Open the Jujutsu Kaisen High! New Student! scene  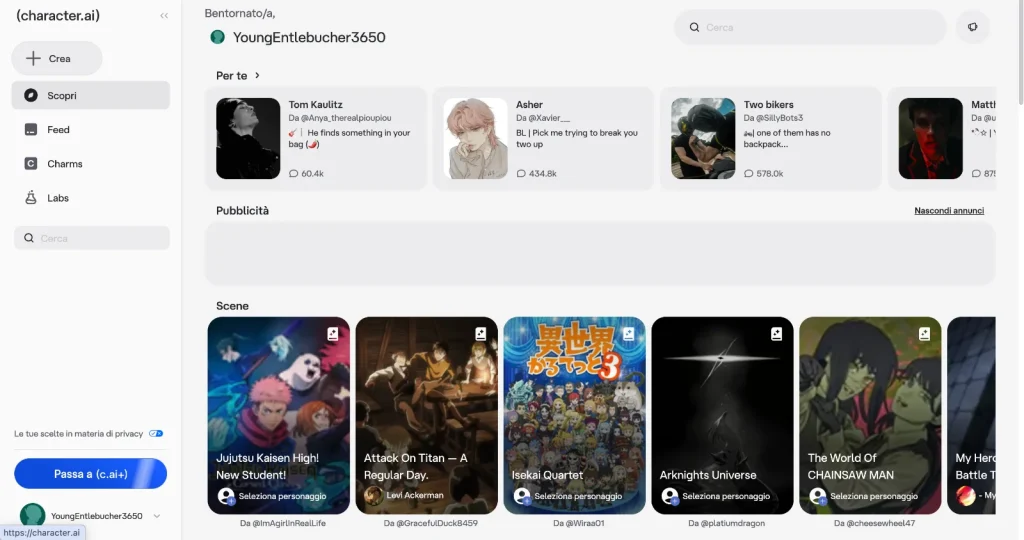(x=279, y=415)
